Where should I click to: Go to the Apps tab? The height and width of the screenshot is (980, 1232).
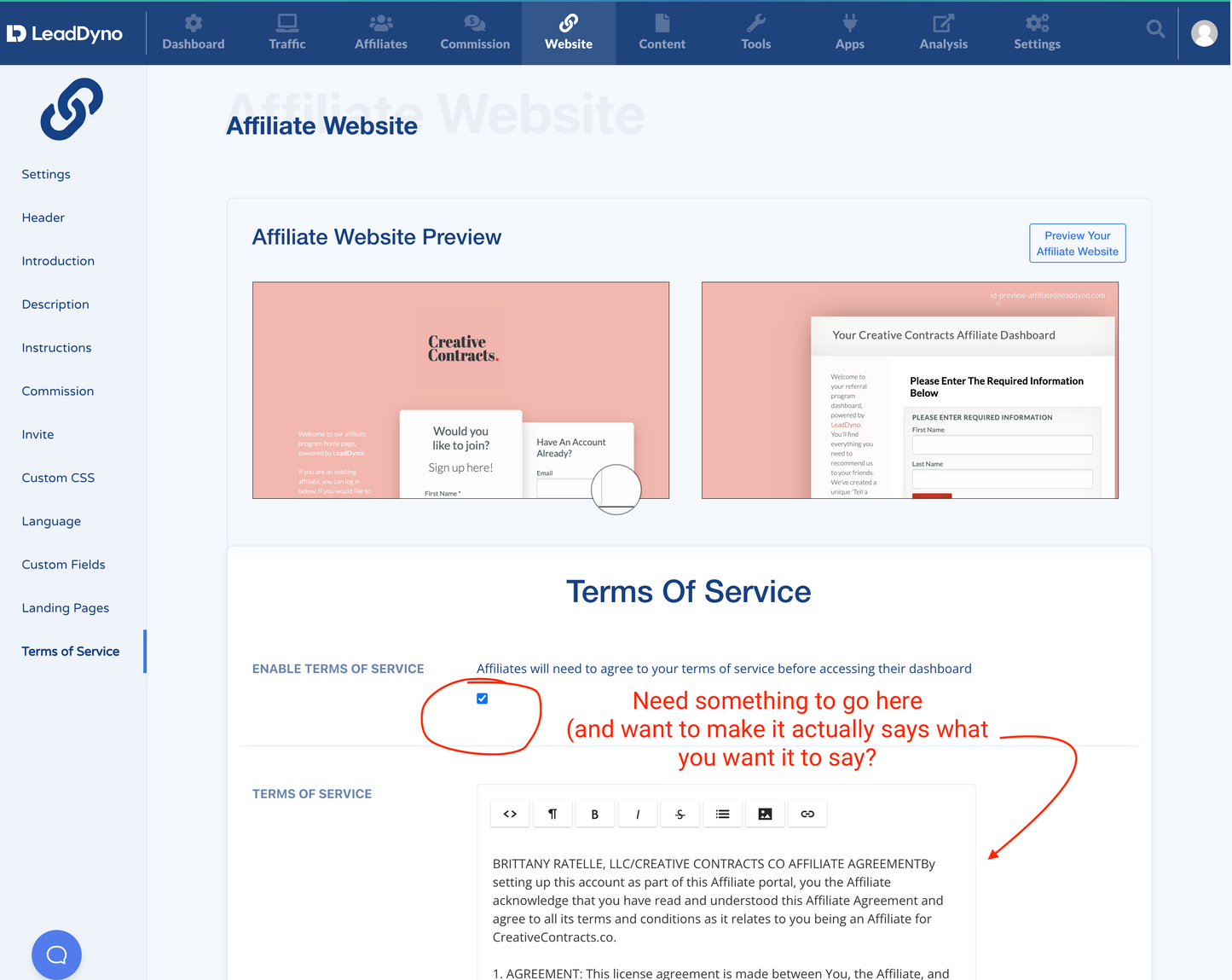pyautogui.click(x=850, y=32)
